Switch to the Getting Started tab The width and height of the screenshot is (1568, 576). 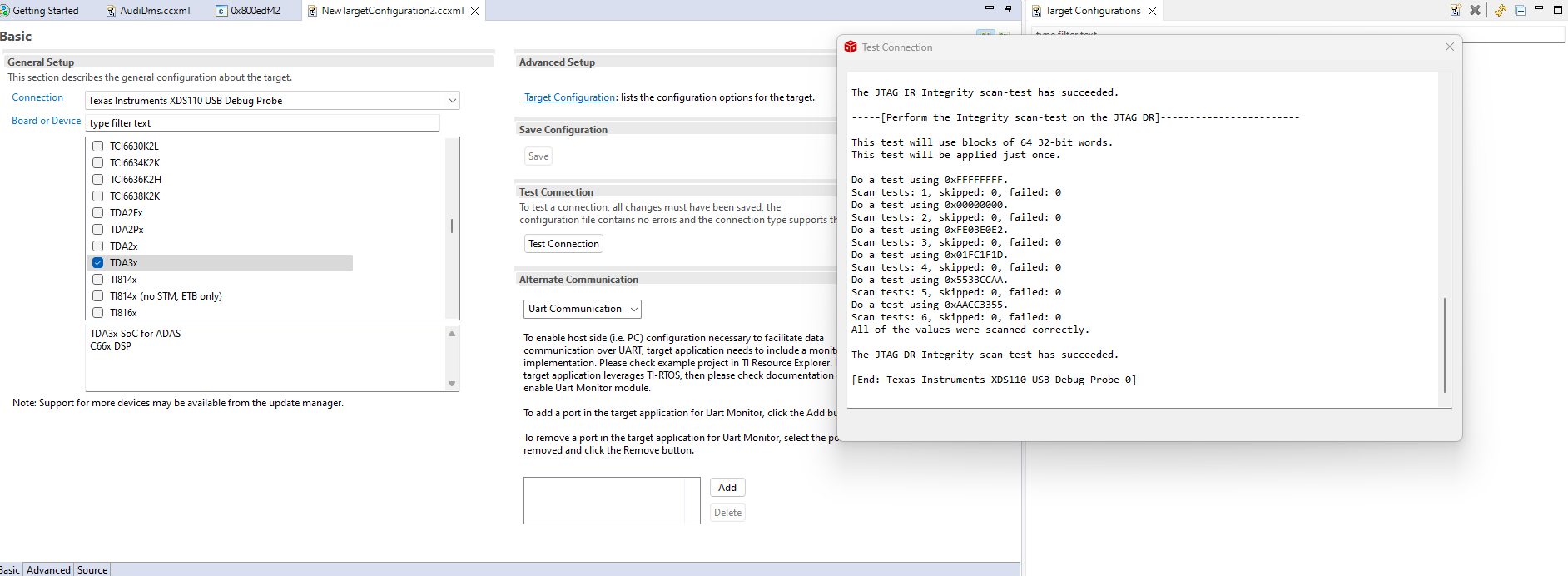[40, 11]
